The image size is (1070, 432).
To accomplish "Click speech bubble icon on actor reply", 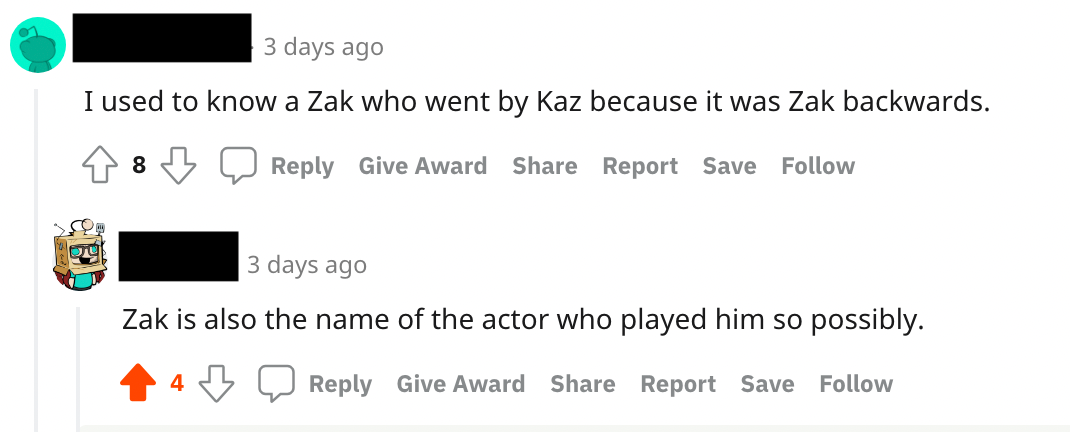I will click(x=277, y=384).
